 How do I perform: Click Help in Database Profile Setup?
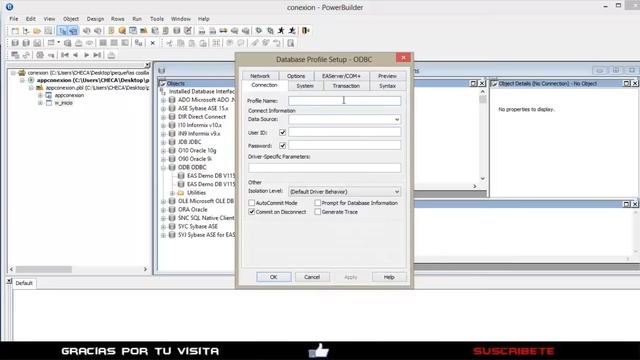point(389,277)
